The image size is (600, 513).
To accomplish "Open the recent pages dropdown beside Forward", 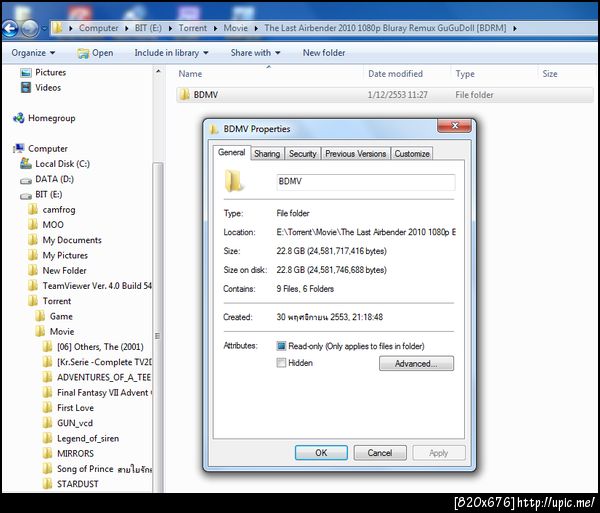I will pyautogui.click(x=44, y=29).
